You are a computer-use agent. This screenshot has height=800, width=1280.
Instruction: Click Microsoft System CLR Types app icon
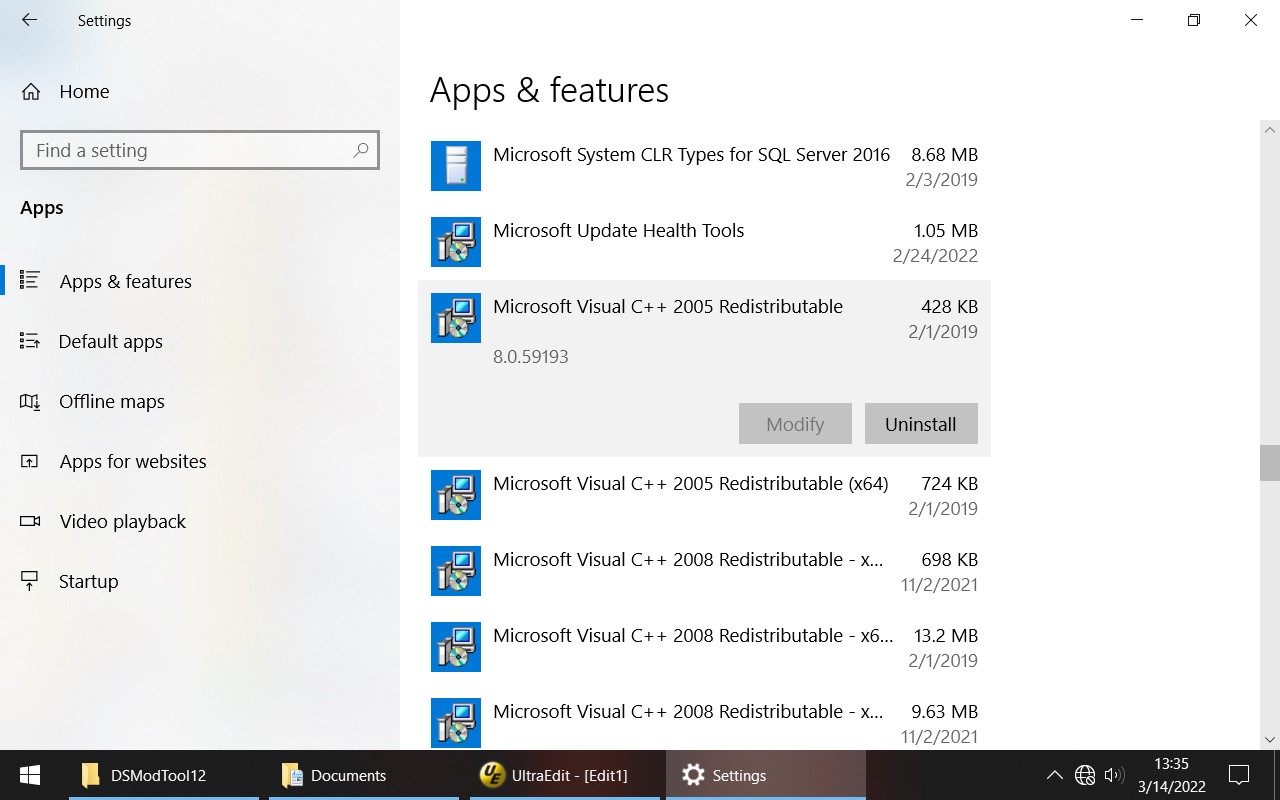(456, 166)
